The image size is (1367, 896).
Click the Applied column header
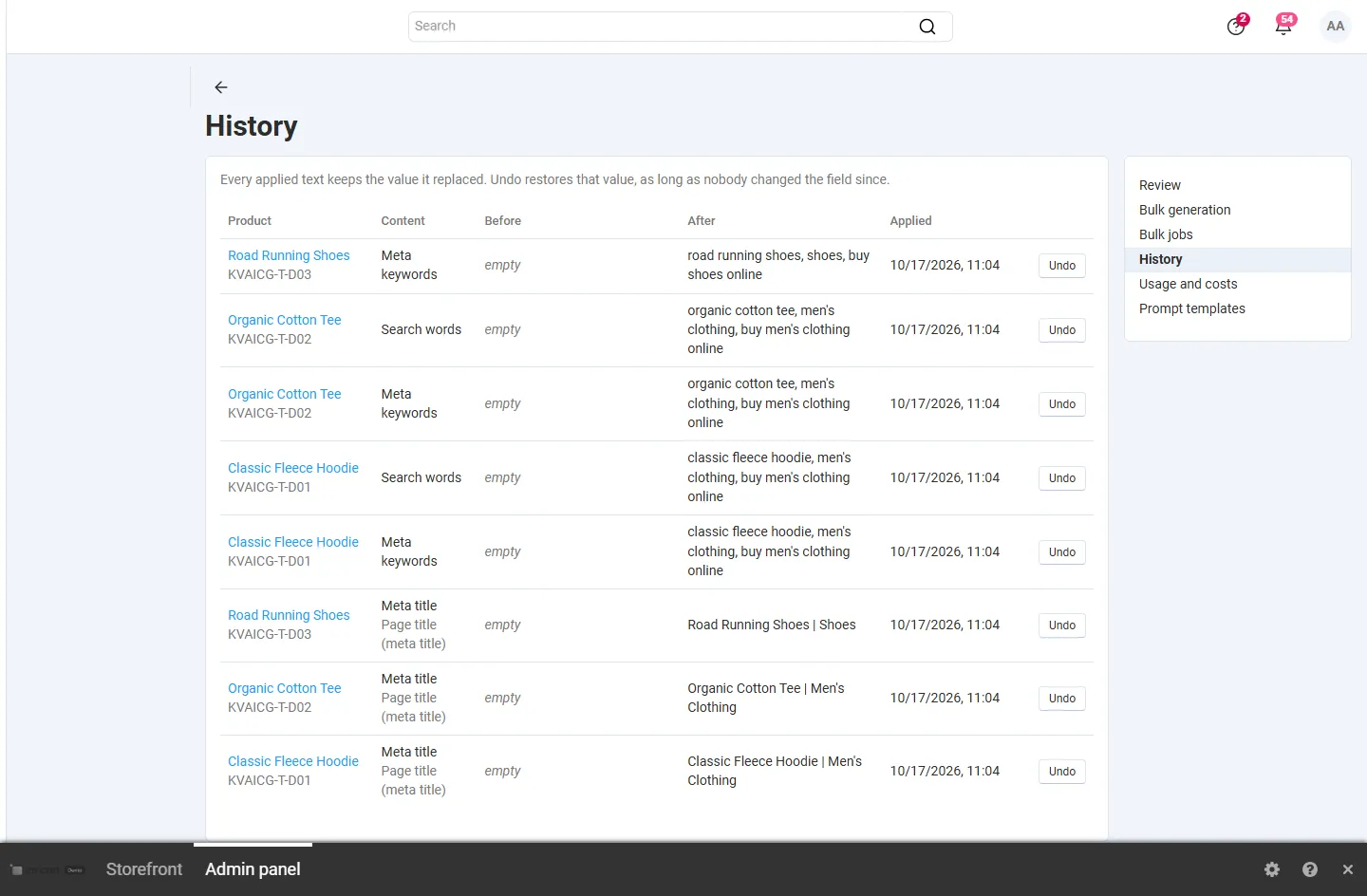click(910, 220)
